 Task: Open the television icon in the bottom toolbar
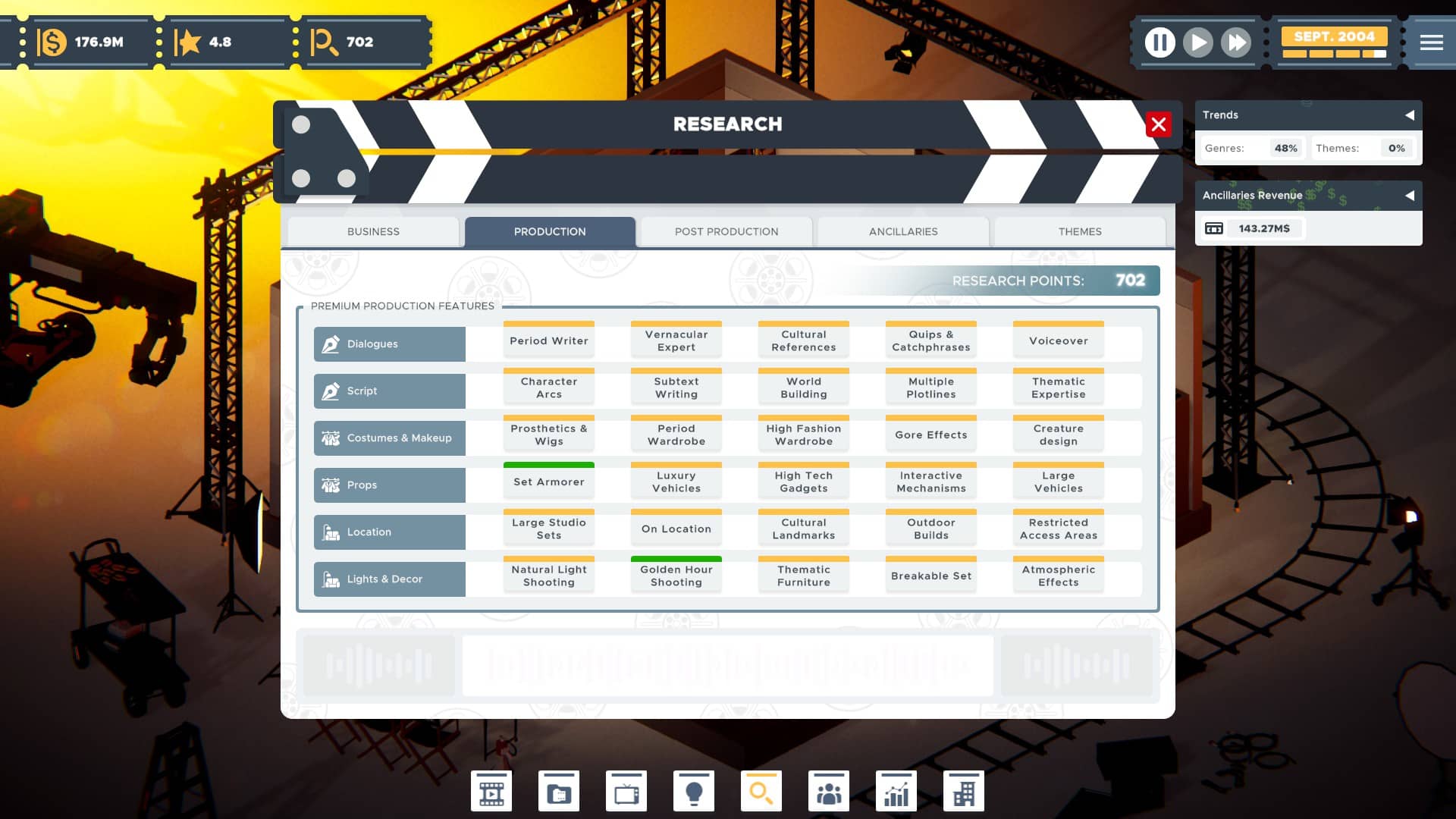(x=626, y=791)
